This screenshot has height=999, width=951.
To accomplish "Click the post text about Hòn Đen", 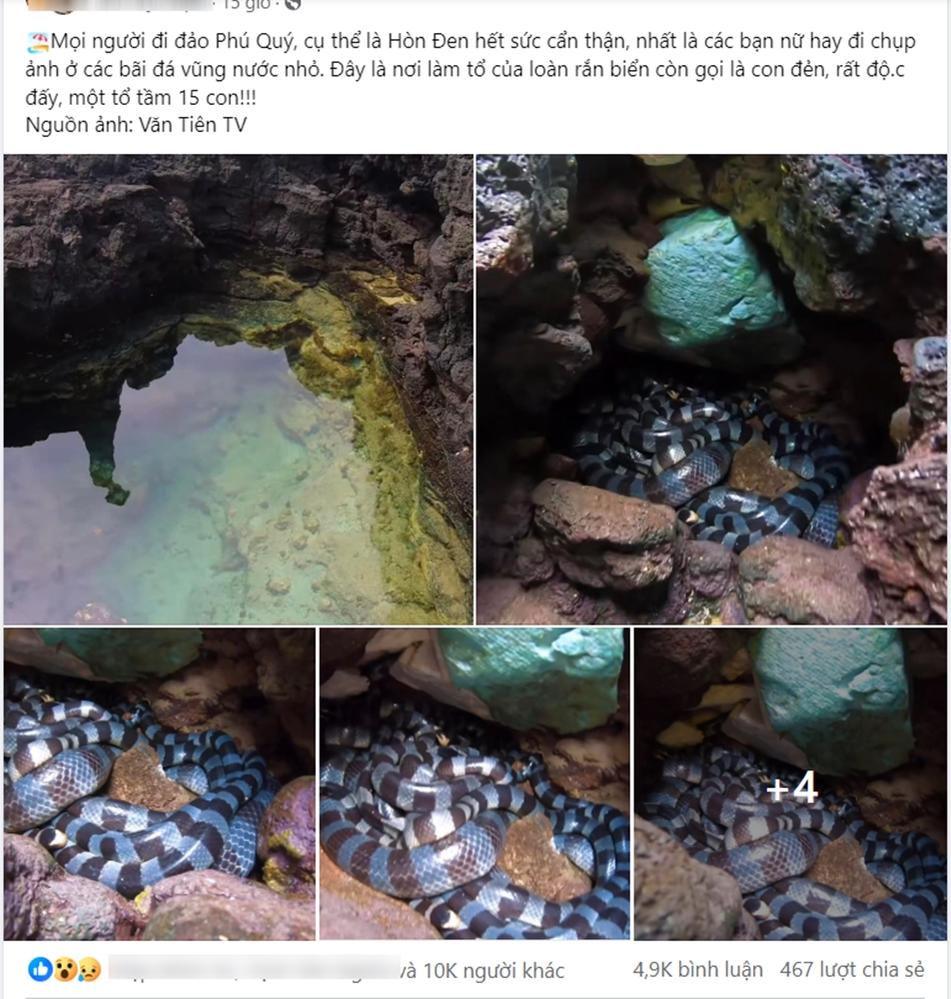I will [x=470, y=69].
